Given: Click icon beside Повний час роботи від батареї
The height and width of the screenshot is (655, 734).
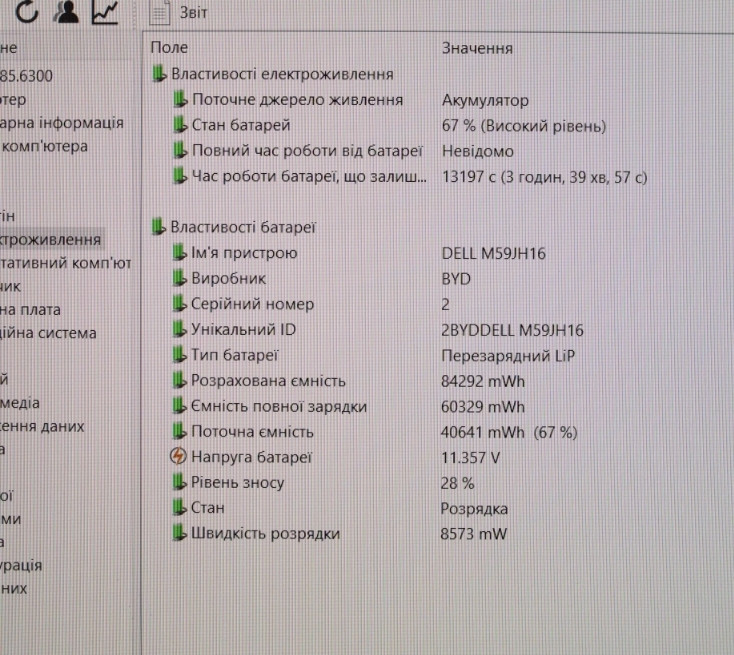Looking at the screenshot, I should pyautogui.click(x=180, y=150).
